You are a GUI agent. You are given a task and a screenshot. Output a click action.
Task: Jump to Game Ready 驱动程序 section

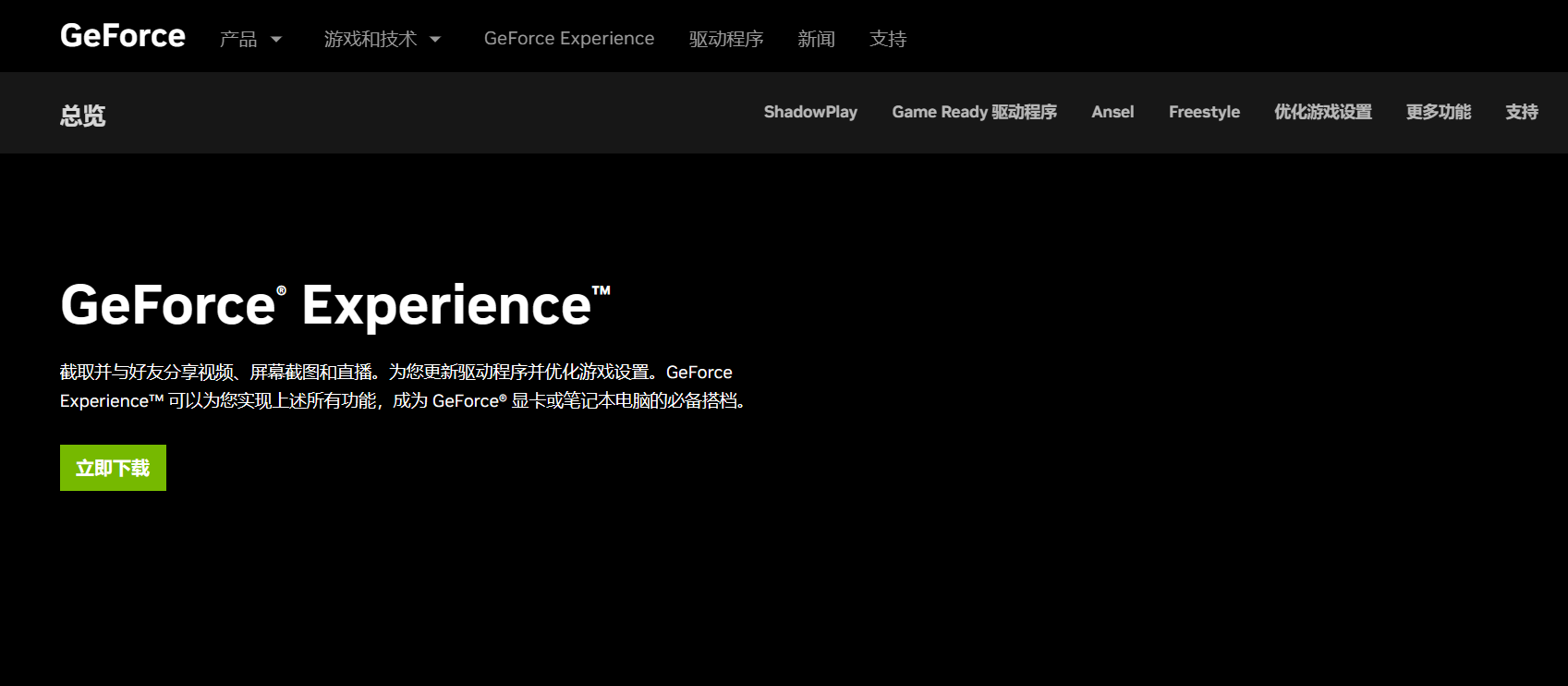point(974,112)
